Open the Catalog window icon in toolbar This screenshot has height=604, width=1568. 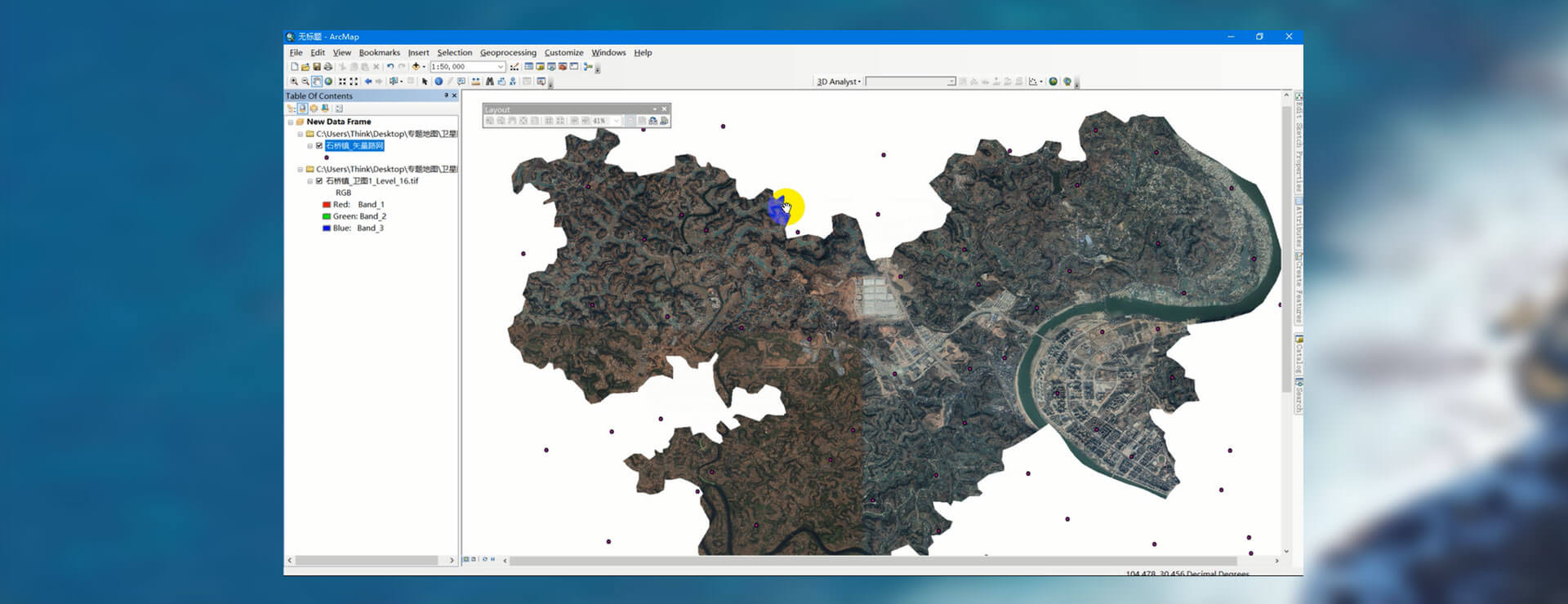point(540,67)
